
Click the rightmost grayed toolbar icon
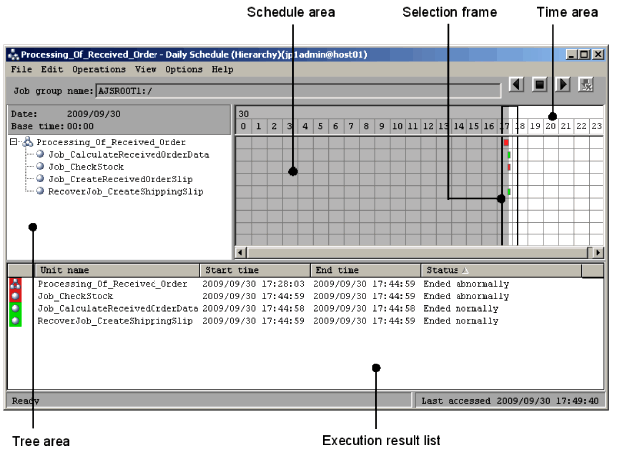[x=586, y=85]
